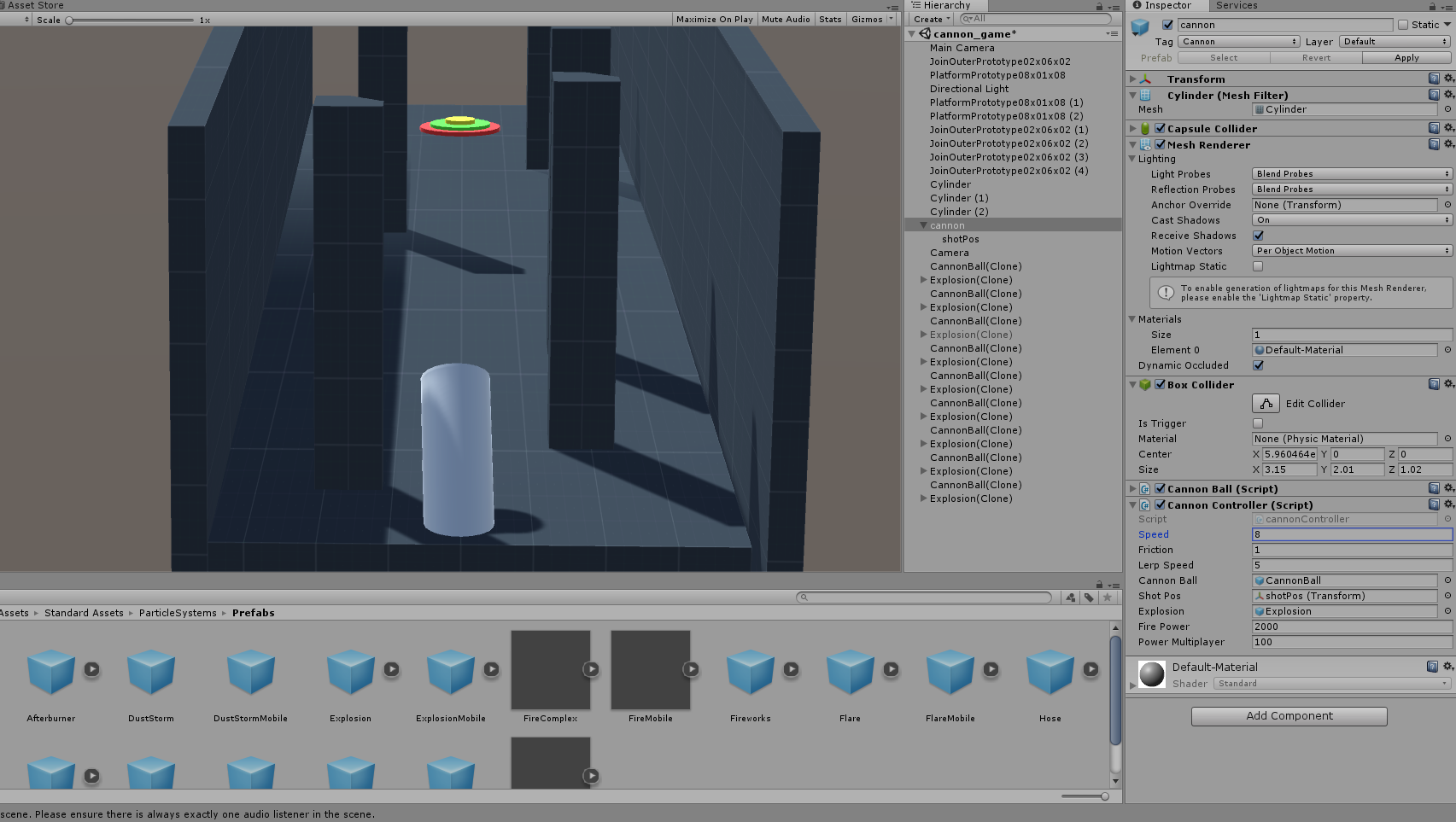Play preview of Afterburner prefab
The image size is (1456, 822).
click(91, 669)
